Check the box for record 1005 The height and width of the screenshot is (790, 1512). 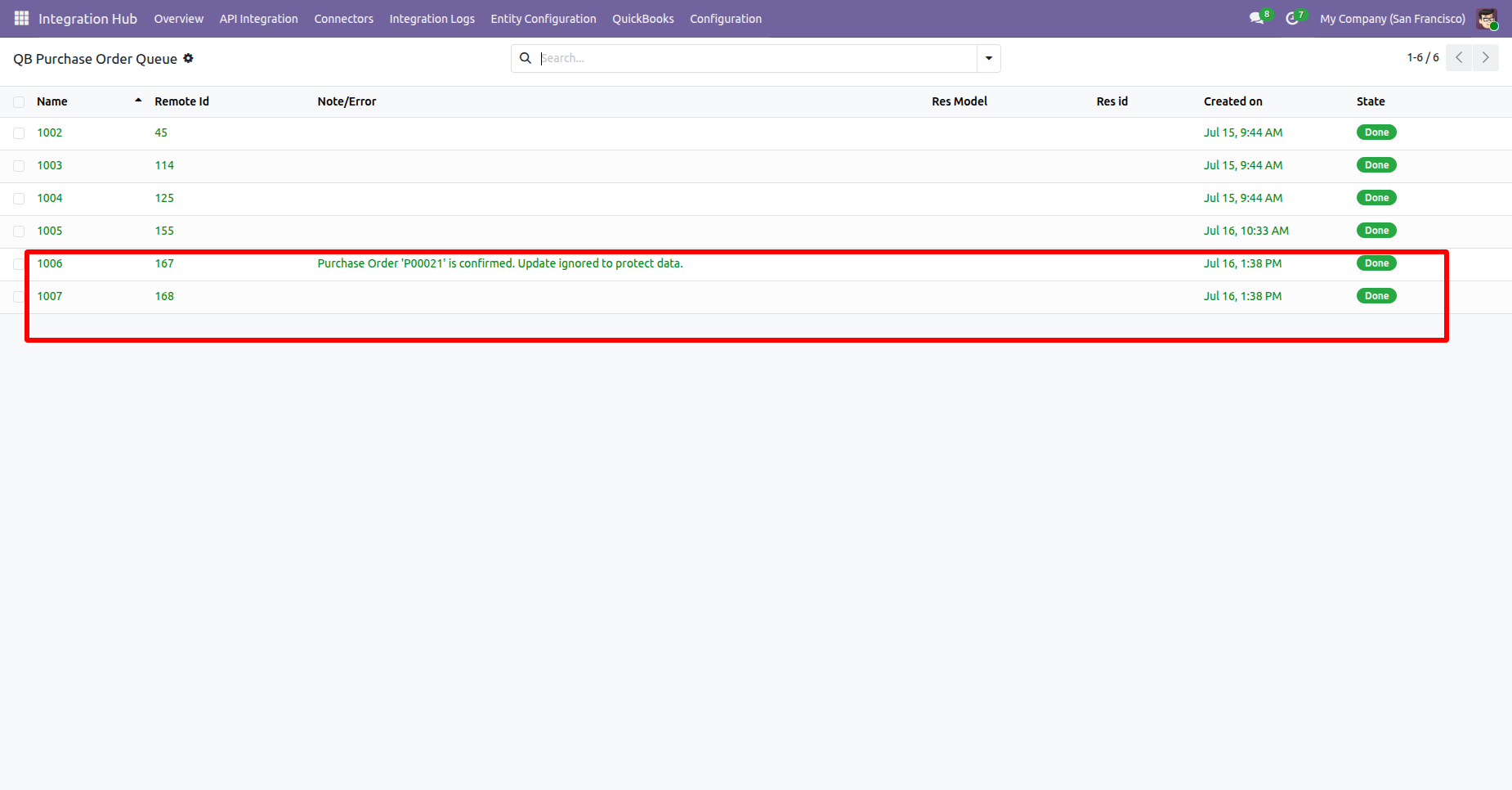[19, 231]
